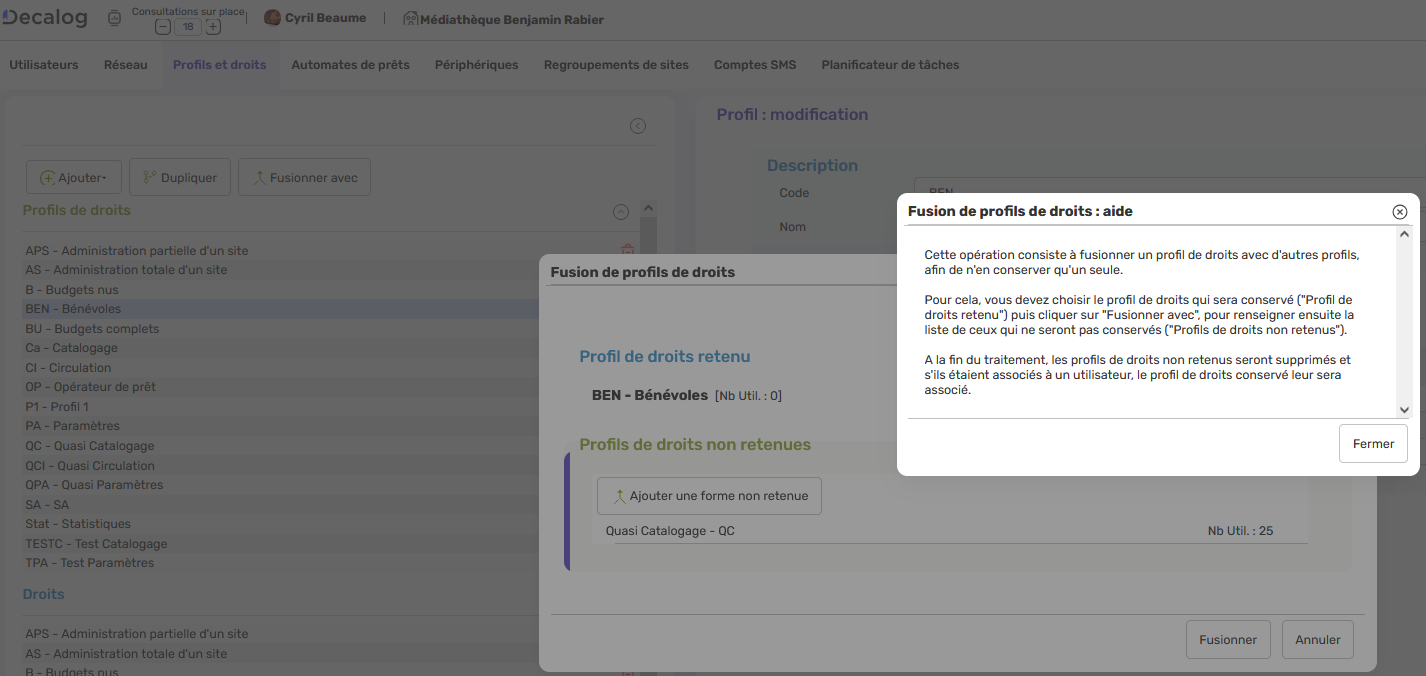Increment the consultations counter with the plus button
Image resolution: width=1426 pixels, height=676 pixels.
click(212, 26)
